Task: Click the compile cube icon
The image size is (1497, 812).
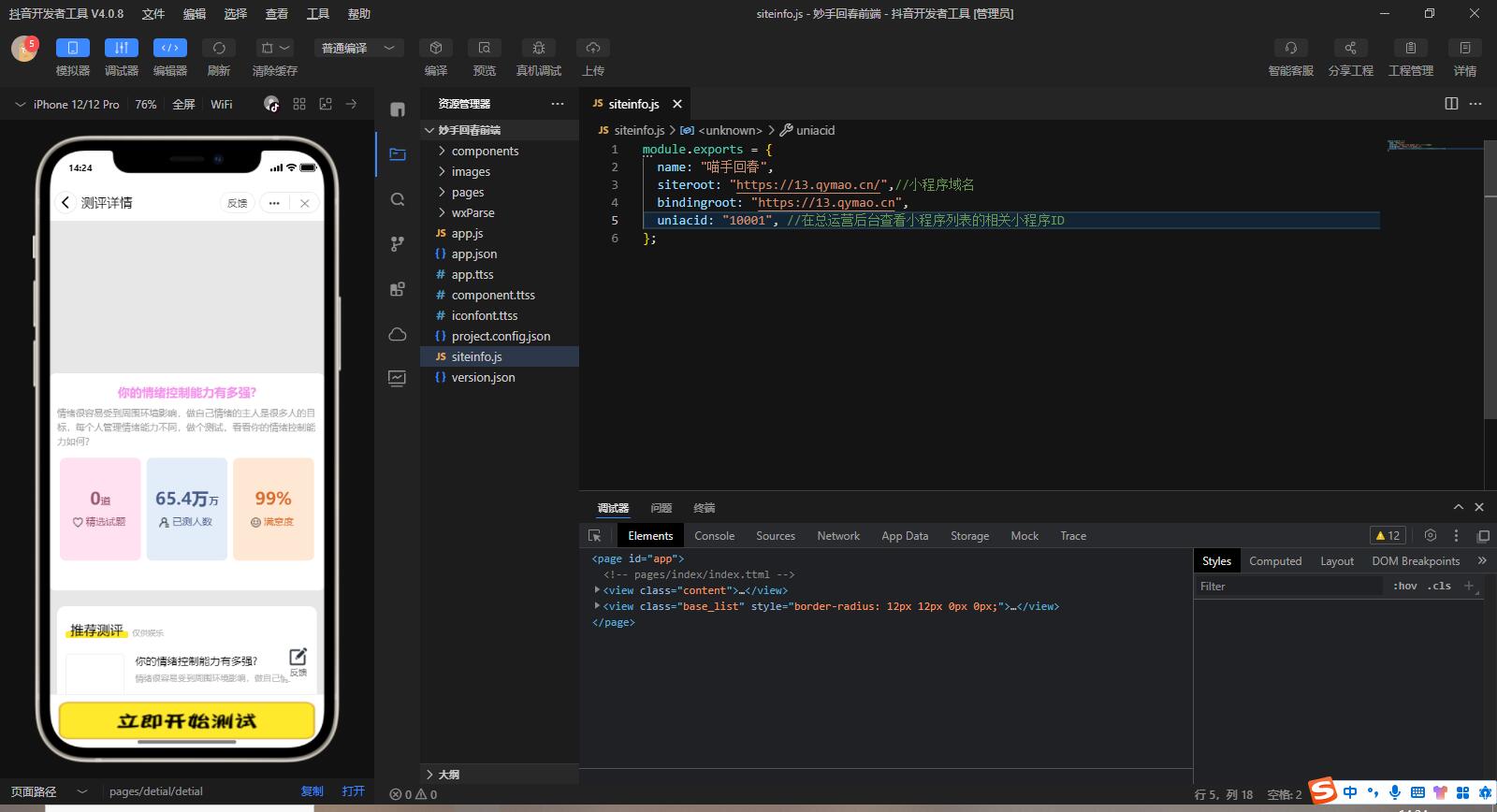Action: click(435, 48)
